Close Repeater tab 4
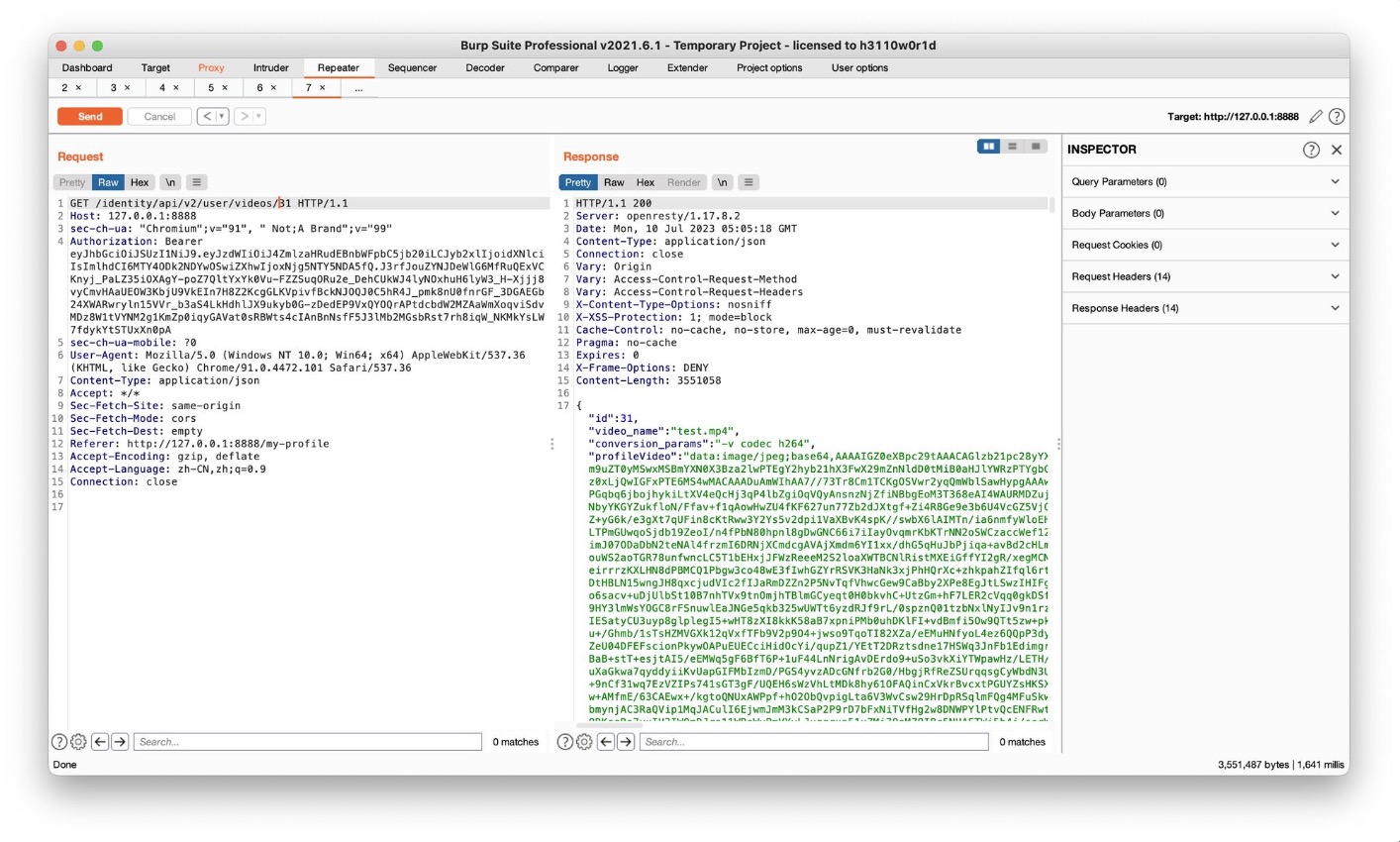The image size is (1400, 842). tap(176, 88)
